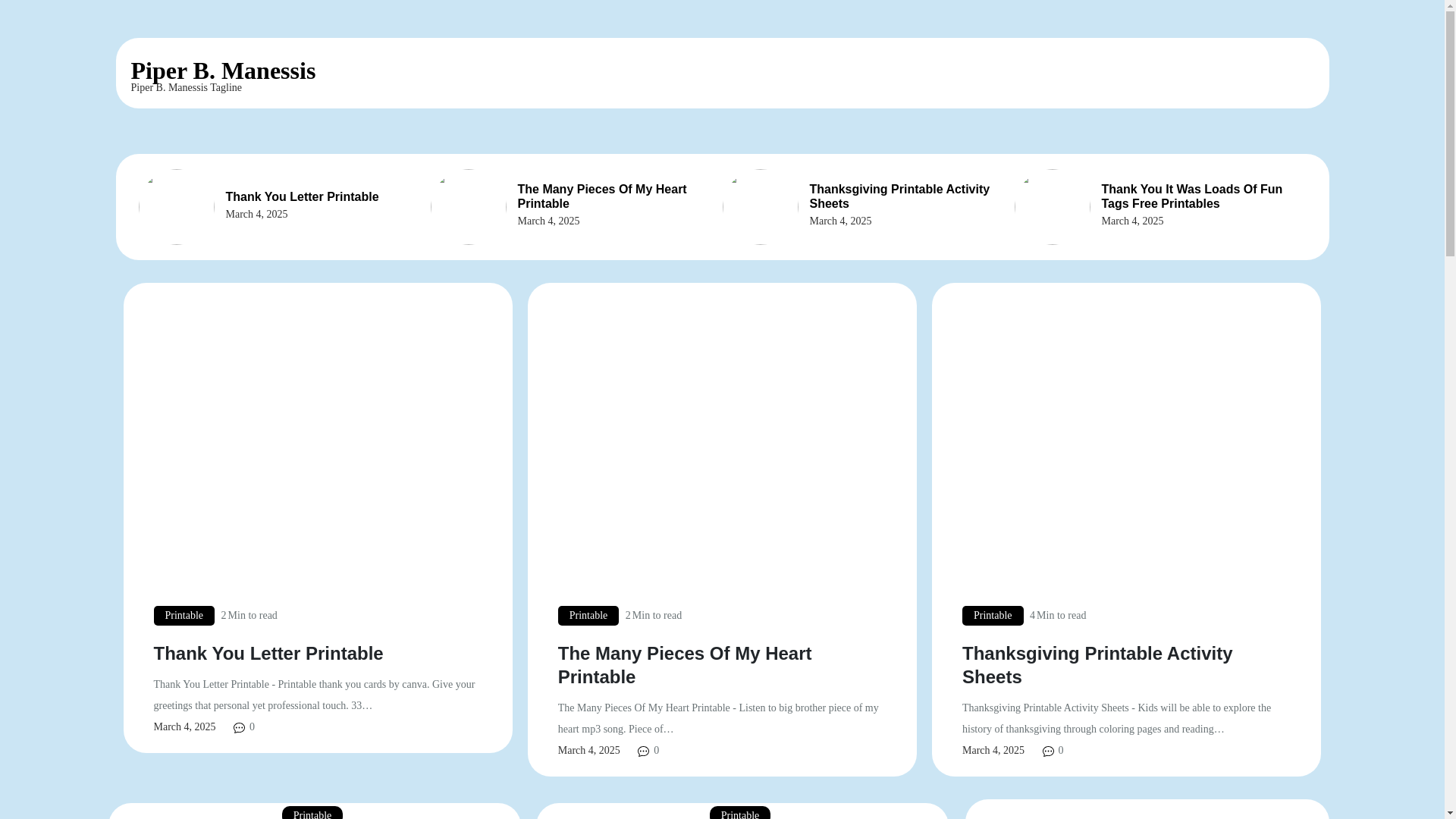Open Thank You It Was Loads Of Fun Tags link
This screenshot has height=819, width=1456.
point(1191,196)
